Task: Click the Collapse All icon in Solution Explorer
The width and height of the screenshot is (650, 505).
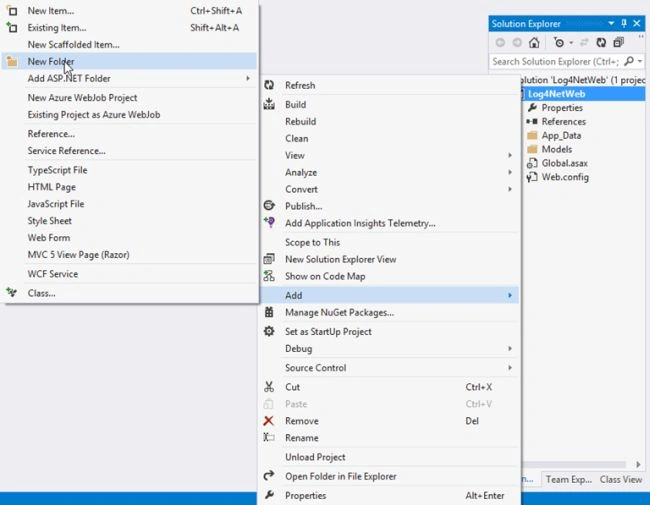Action: 618,42
